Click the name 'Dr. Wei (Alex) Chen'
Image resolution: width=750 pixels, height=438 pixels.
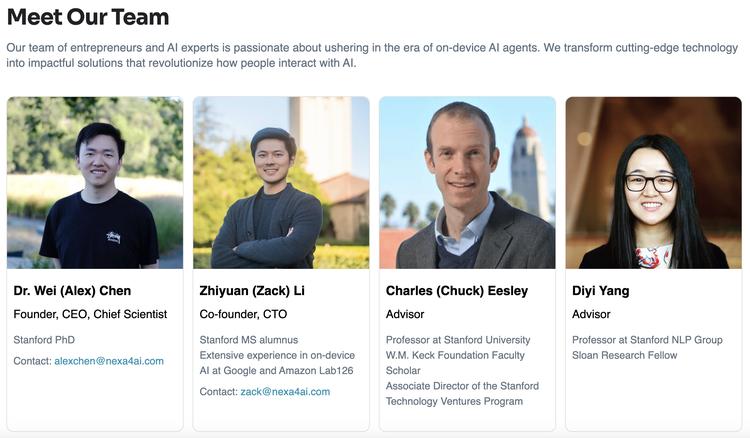72,291
